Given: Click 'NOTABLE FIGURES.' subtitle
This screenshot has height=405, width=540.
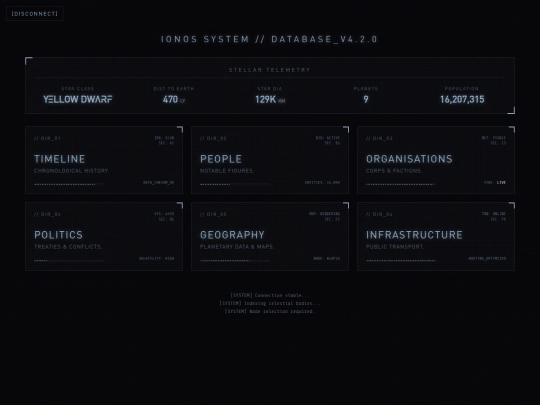Looking at the screenshot, I should coord(227,171).
